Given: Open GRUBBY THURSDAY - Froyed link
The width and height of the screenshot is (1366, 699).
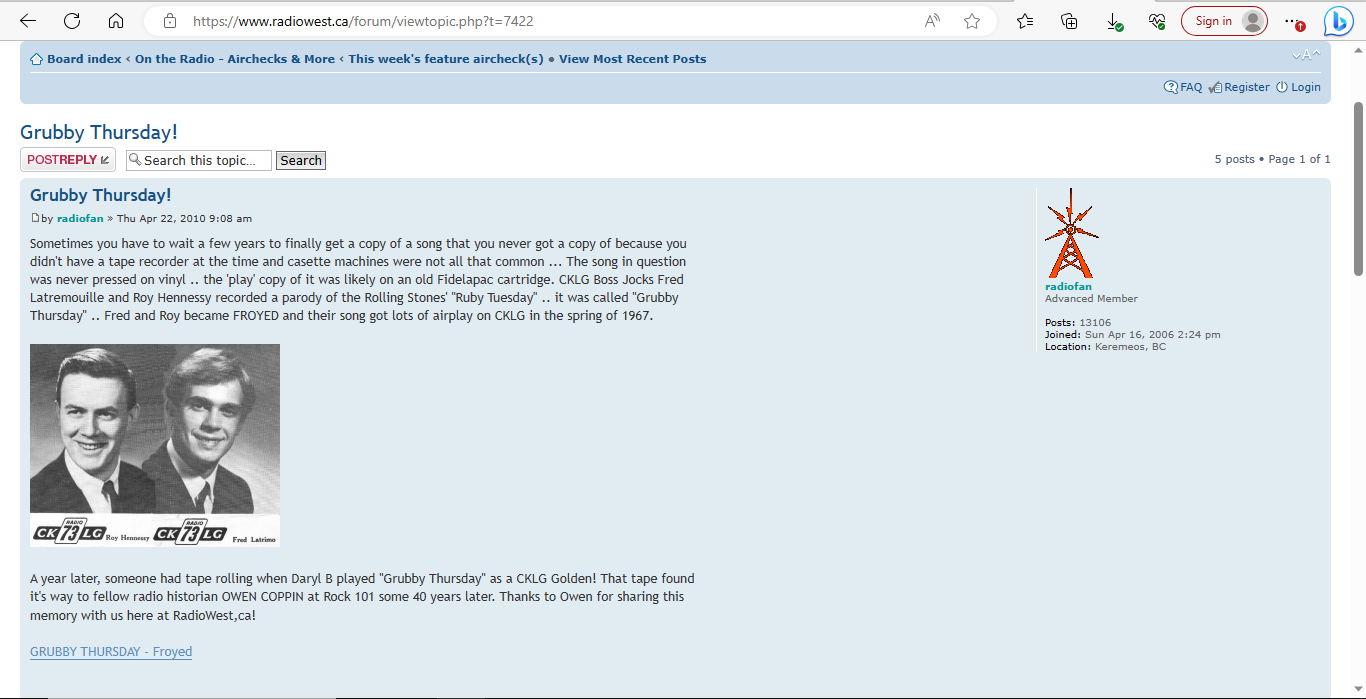Looking at the screenshot, I should point(111,652).
